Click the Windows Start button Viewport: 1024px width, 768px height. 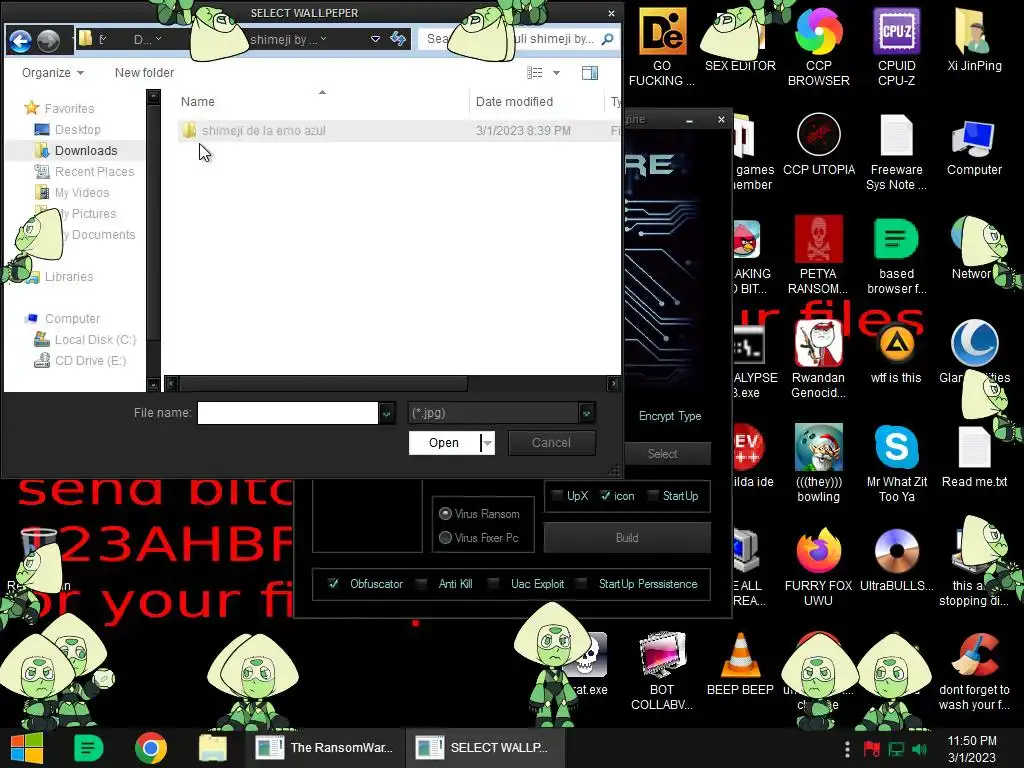[x=26, y=748]
